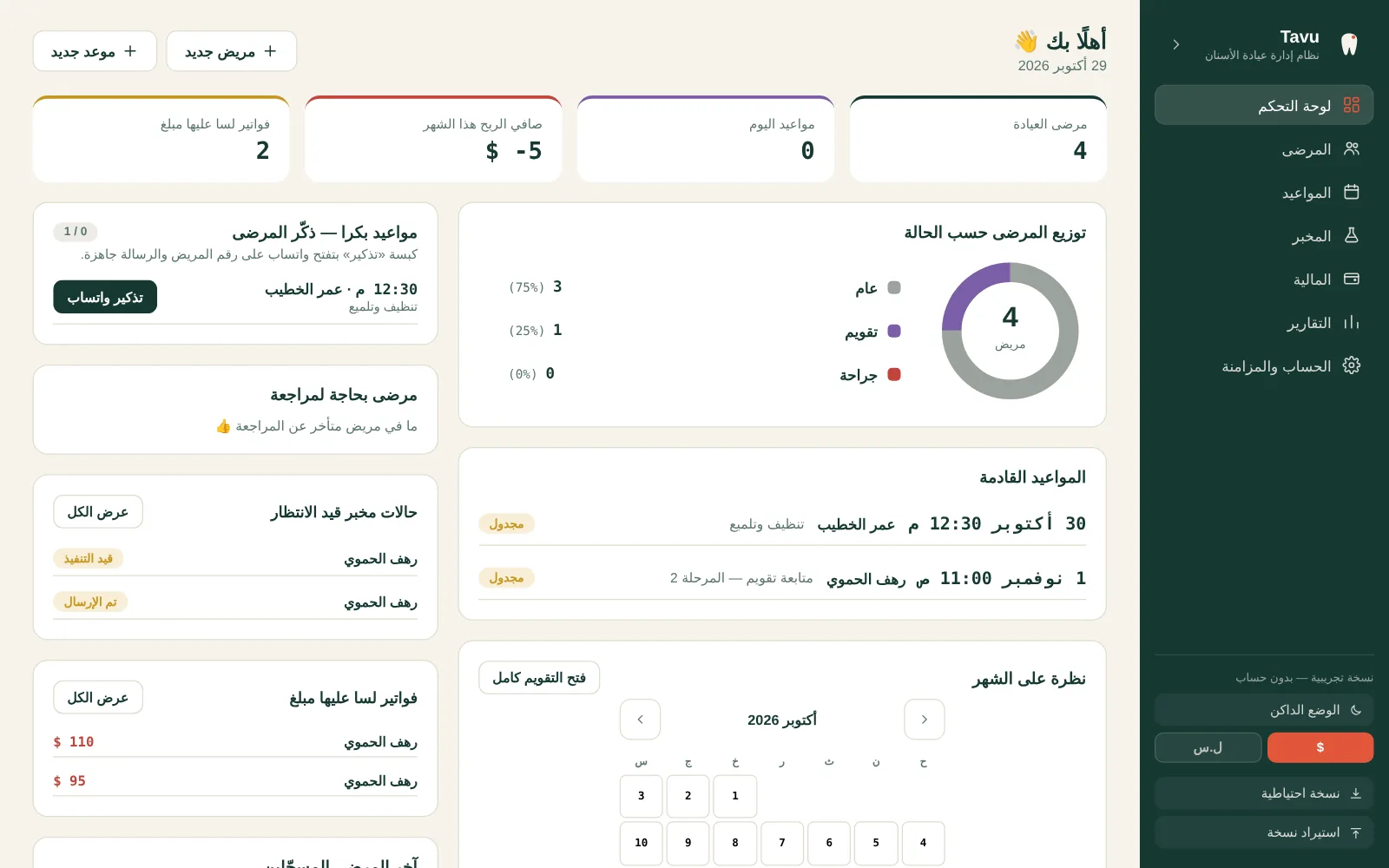Open the $ 110 invoice row
The image size is (1389, 868).
pyautogui.click(x=235, y=742)
